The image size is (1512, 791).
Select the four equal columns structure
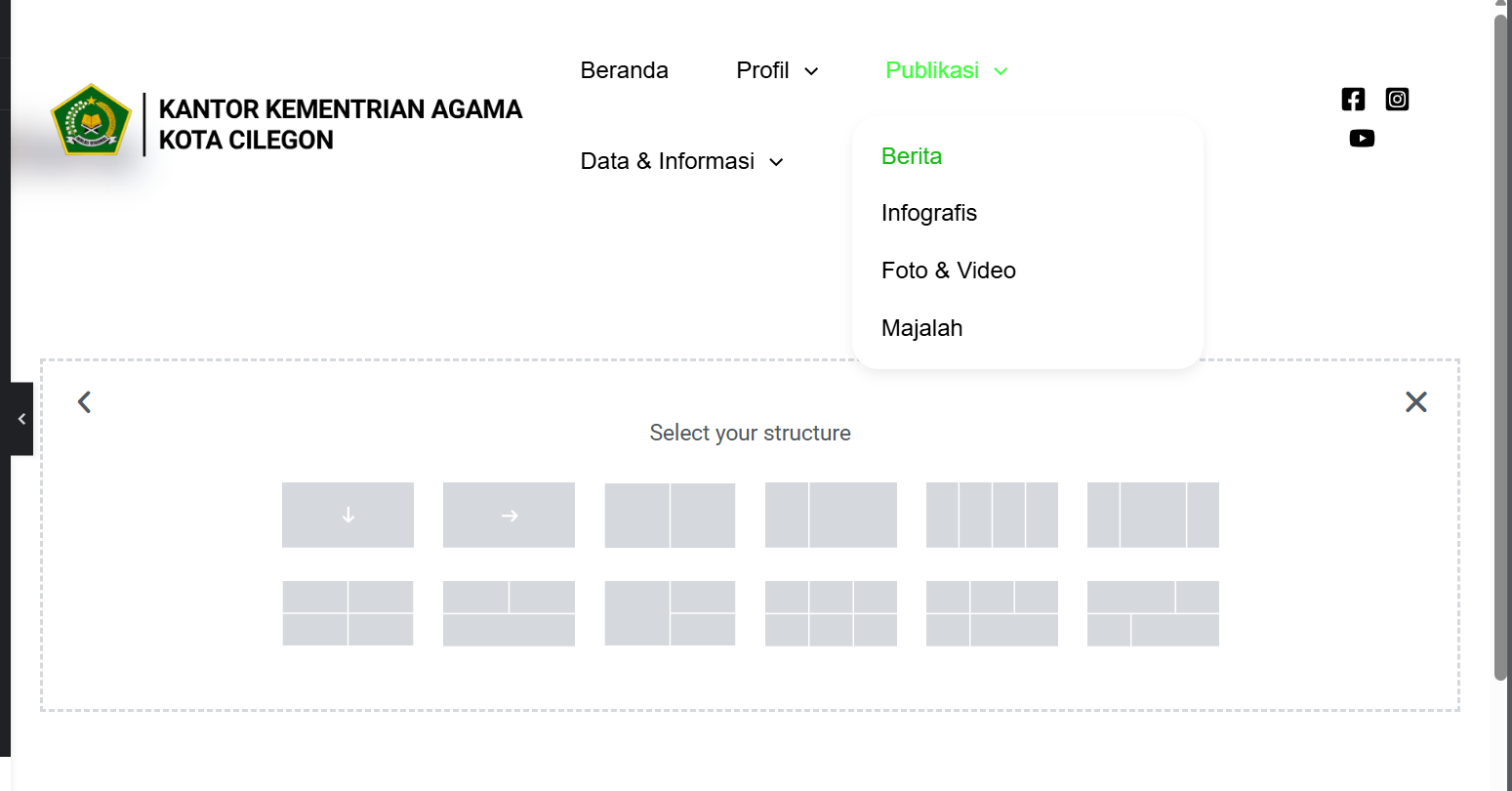point(992,515)
